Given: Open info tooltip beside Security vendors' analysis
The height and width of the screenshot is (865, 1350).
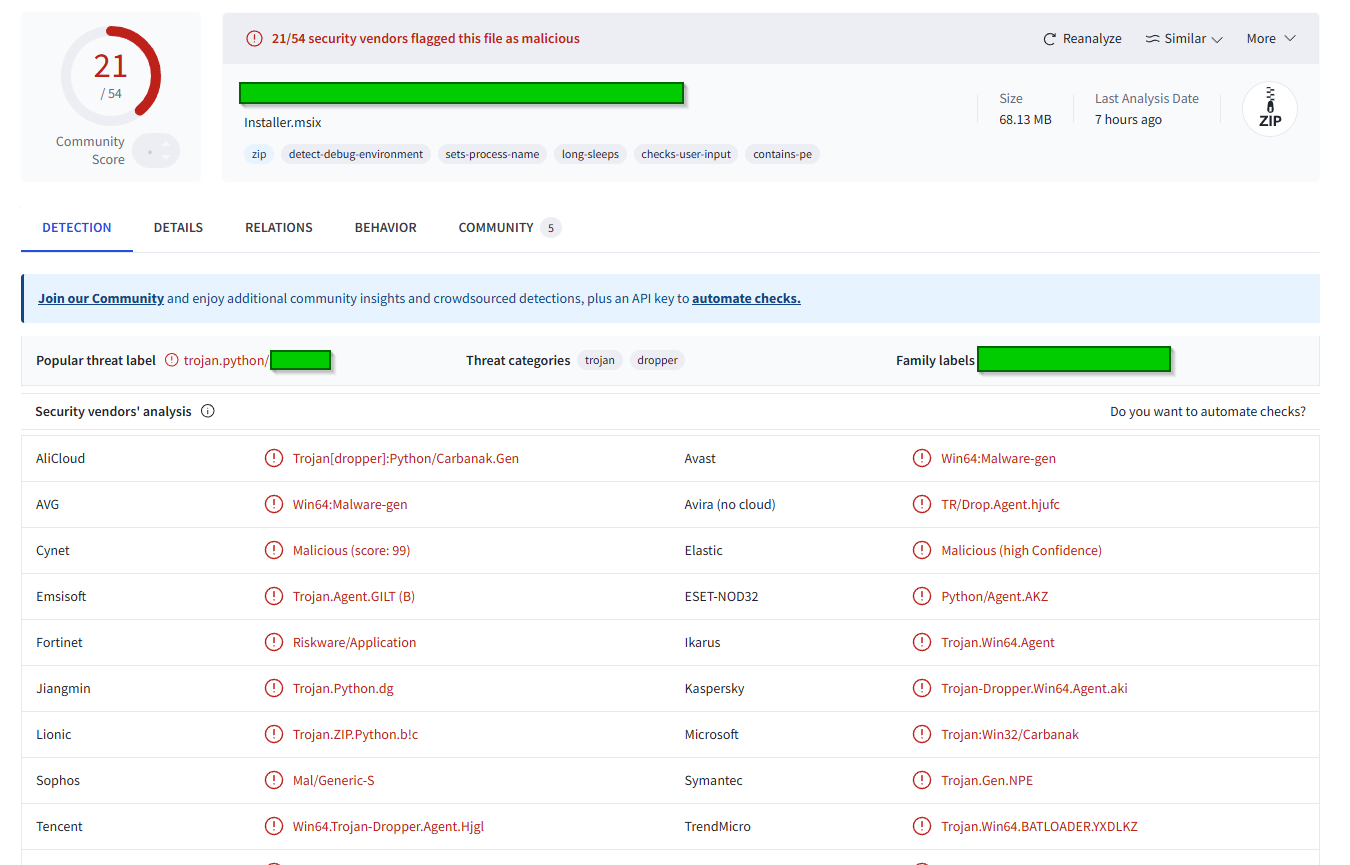Looking at the screenshot, I should [x=207, y=410].
